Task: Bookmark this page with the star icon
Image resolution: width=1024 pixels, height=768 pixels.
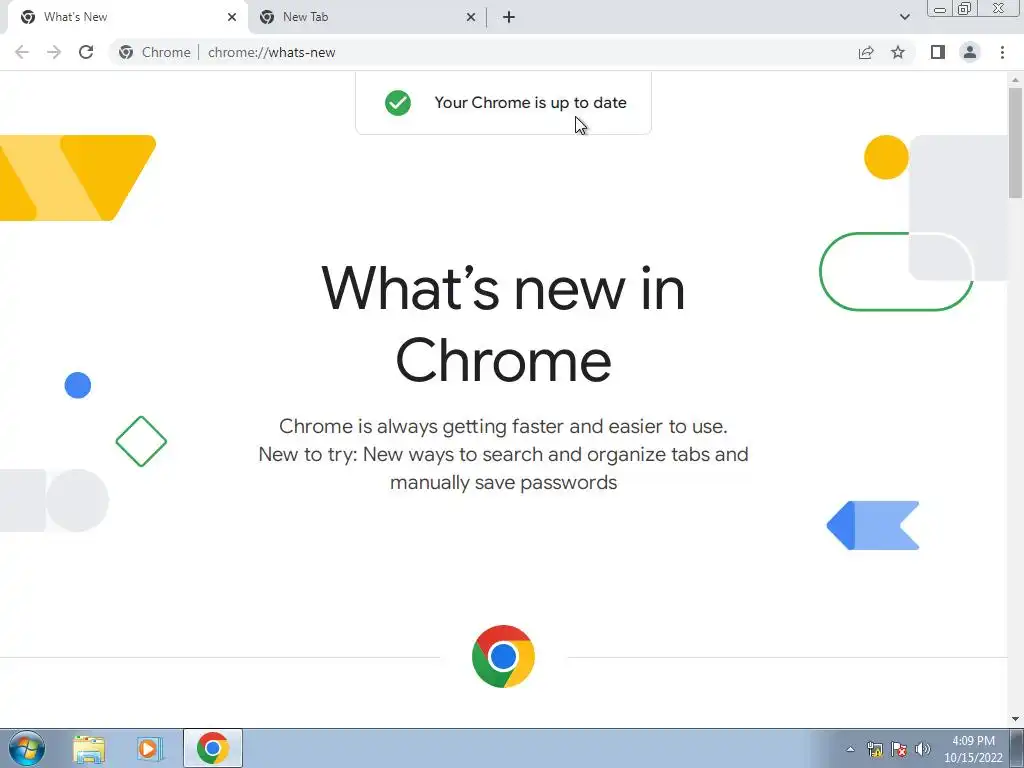Action: [898, 52]
